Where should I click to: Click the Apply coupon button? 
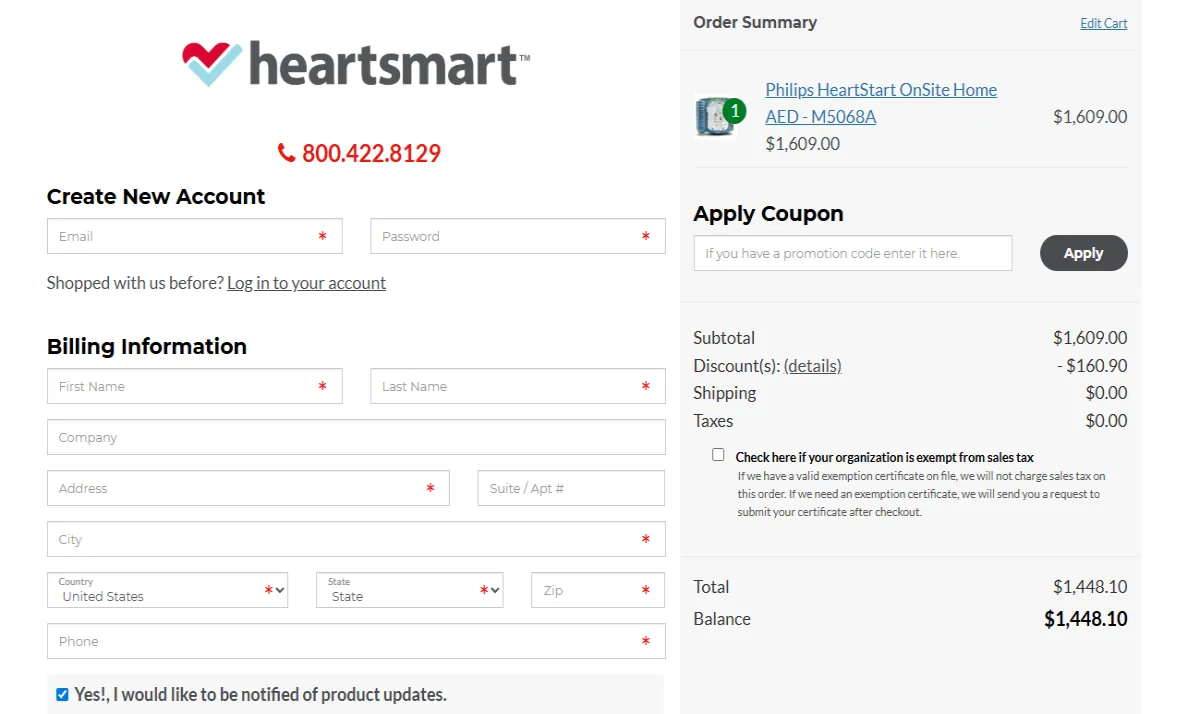click(1083, 253)
